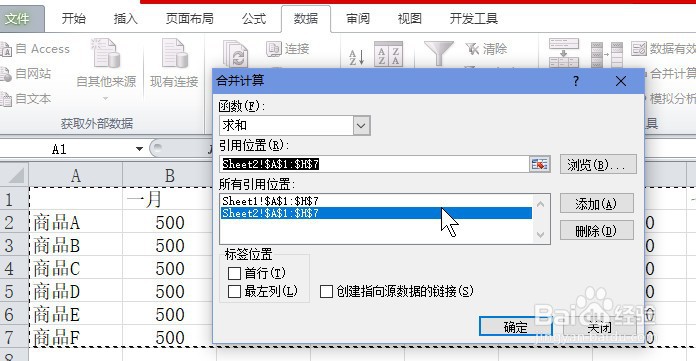This screenshot has width=696, height=361.
Task: Import data from Access
Action: [x=36, y=49]
